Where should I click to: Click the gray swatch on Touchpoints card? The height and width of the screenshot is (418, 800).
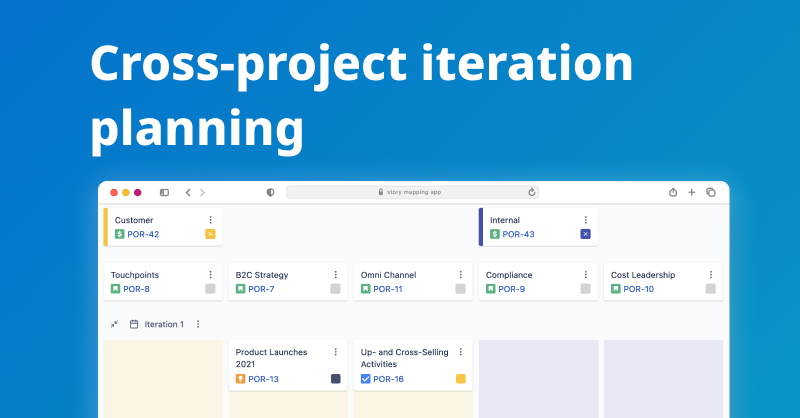click(x=210, y=289)
